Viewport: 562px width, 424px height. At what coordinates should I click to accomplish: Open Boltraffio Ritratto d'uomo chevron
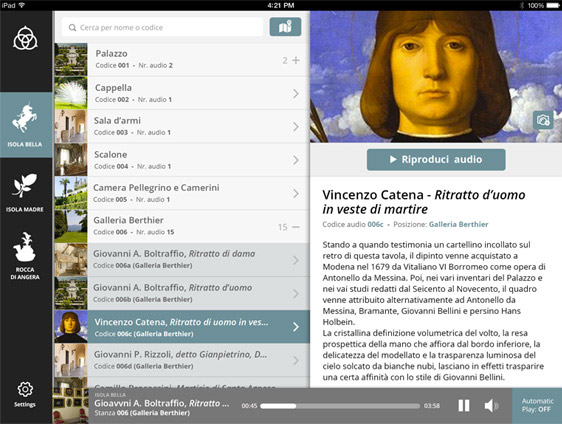click(x=296, y=294)
